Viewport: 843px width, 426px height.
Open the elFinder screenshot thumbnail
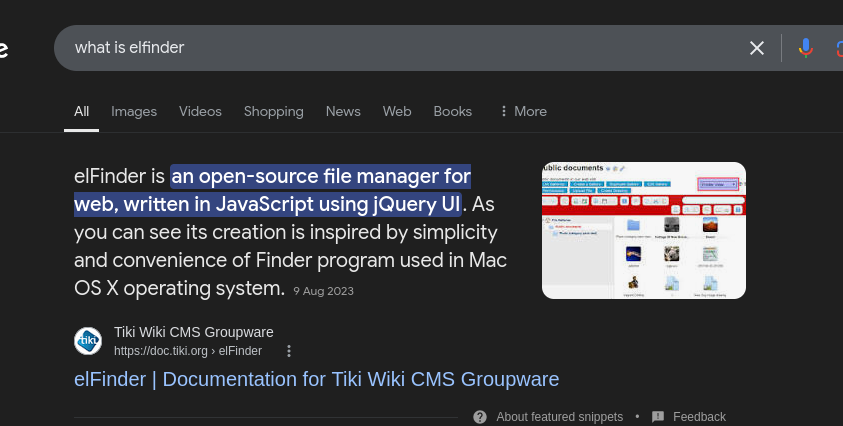pos(644,230)
